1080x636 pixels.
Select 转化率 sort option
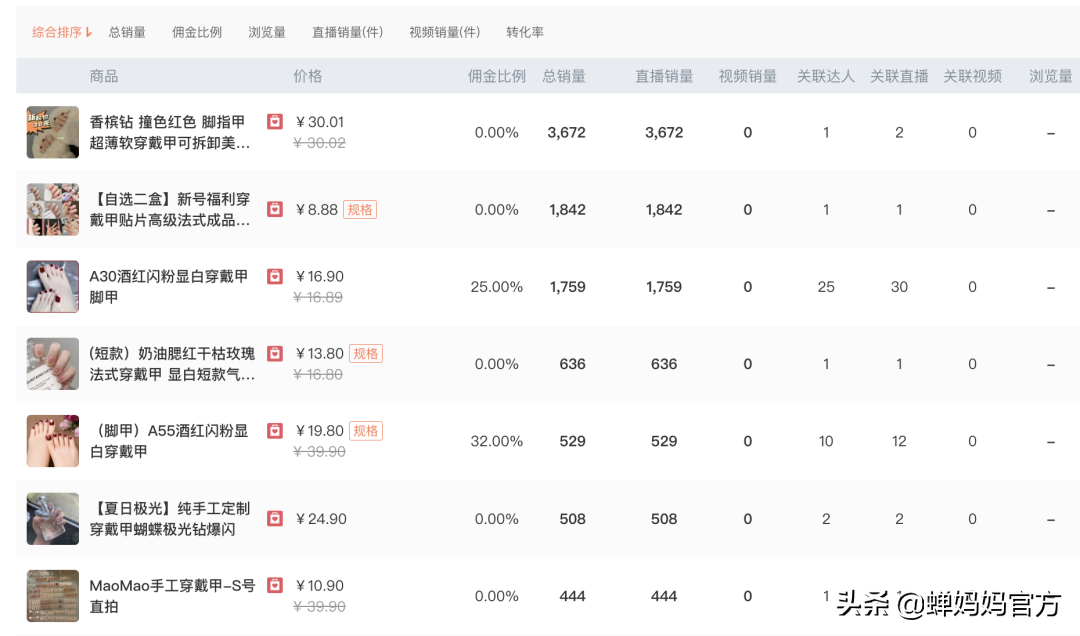point(525,32)
